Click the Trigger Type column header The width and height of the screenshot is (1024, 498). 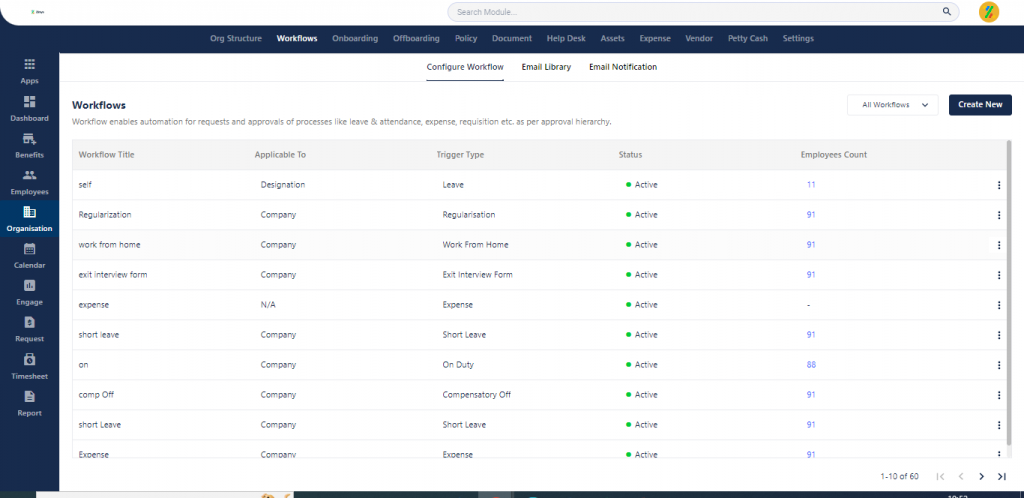click(460, 155)
